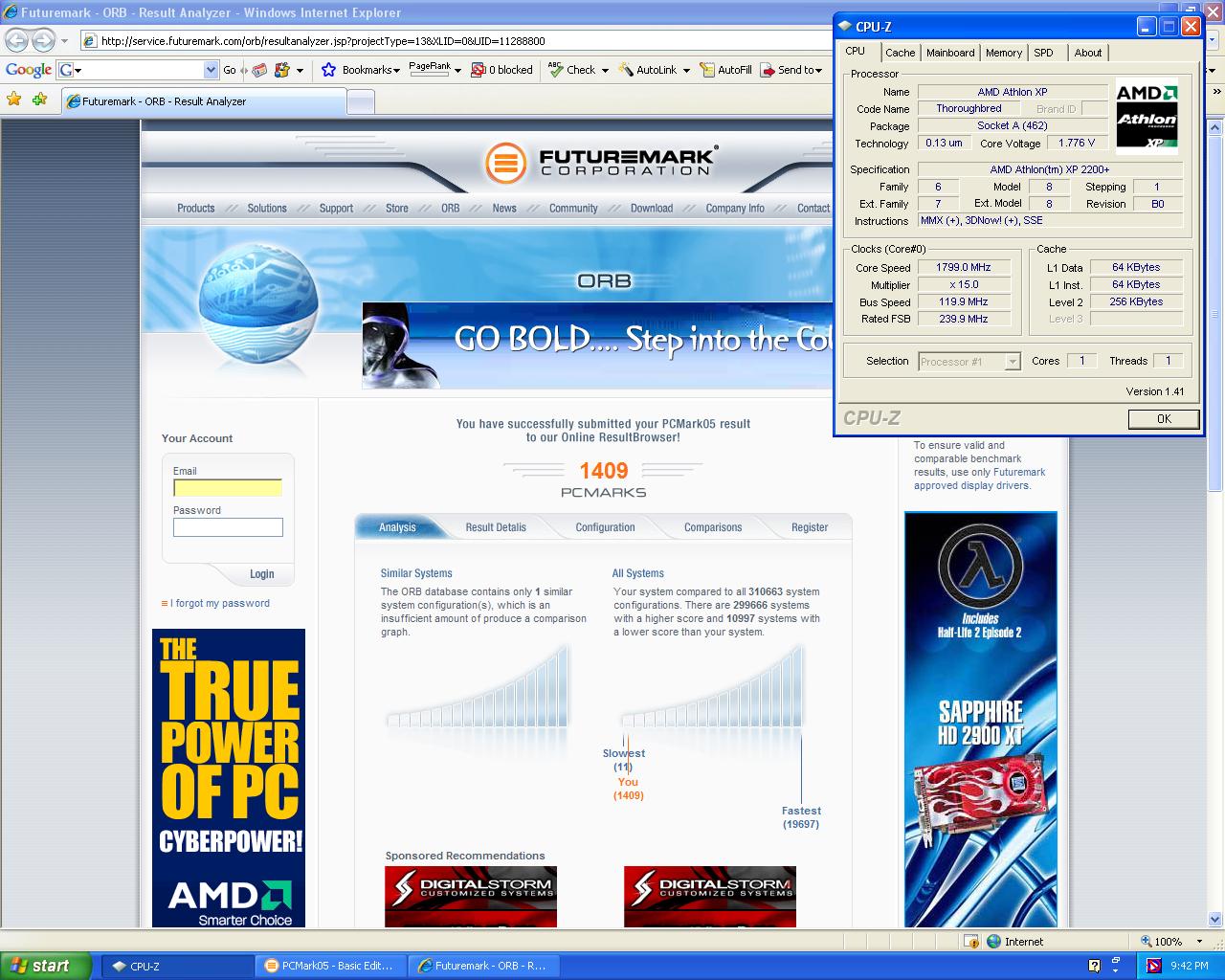Click the IE Back navigation button
Viewport: 1225px width, 980px height.
point(17,40)
